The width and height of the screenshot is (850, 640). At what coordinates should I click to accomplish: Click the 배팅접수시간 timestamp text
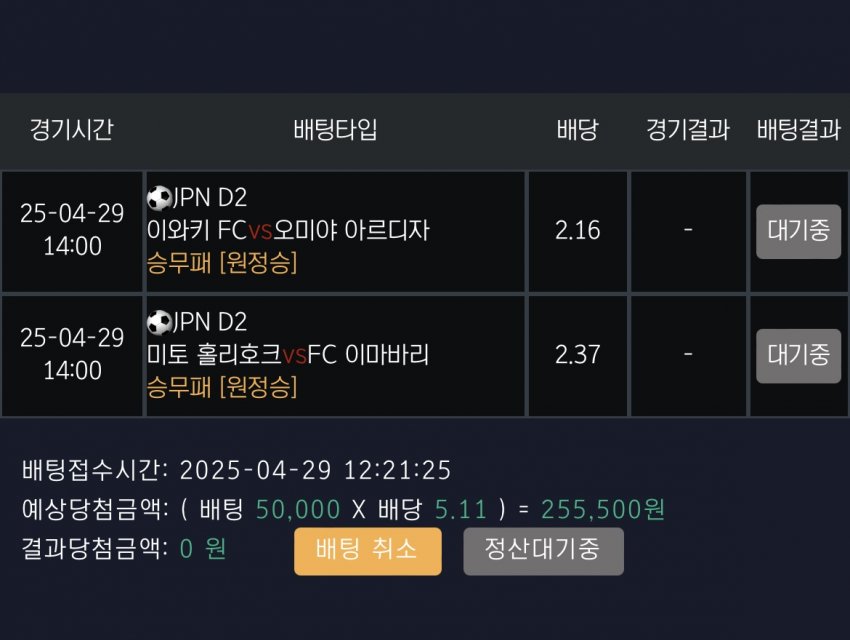tap(316, 470)
